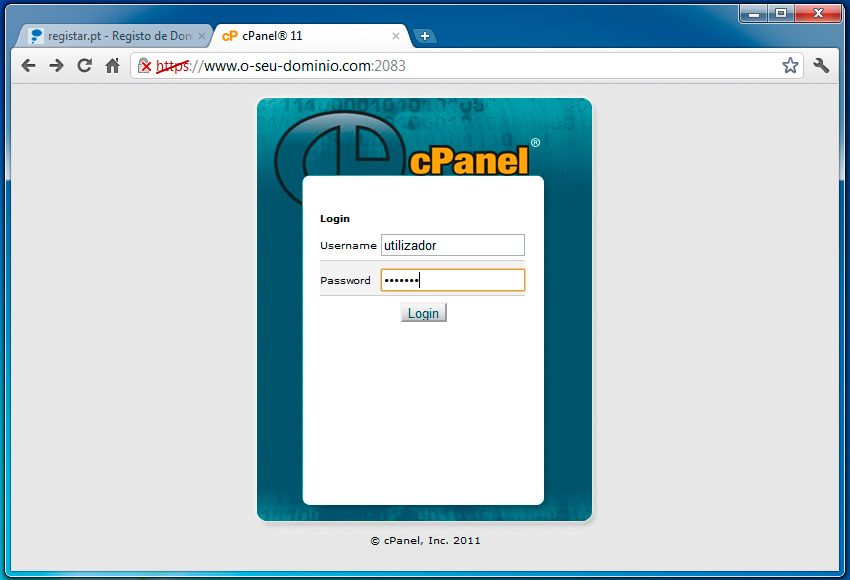
Task: Click the Username field containing utilizador
Action: tap(453, 245)
